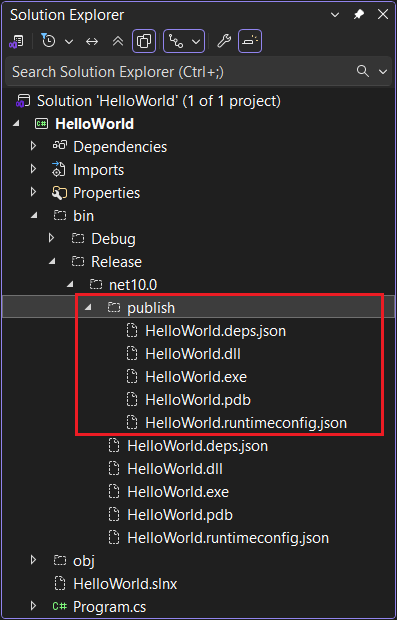Click the publish folder icon
The height and width of the screenshot is (620, 397).
[x=113, y=307]
